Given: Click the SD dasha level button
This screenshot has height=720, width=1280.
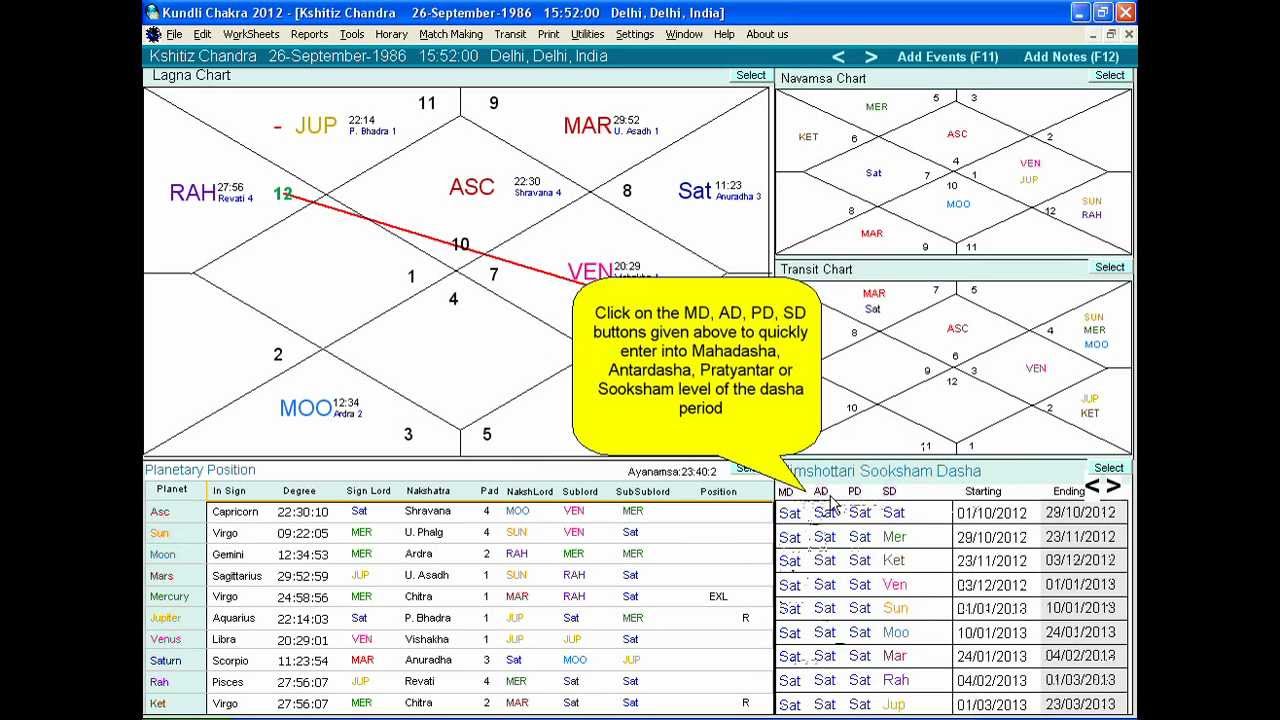Looking at the screenshot, I should [x=889, y=491].
